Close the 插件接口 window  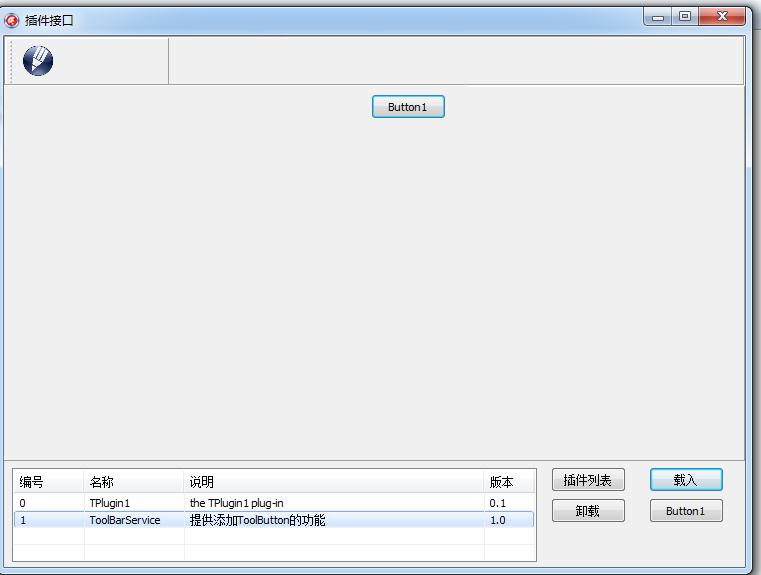point(722,17)
